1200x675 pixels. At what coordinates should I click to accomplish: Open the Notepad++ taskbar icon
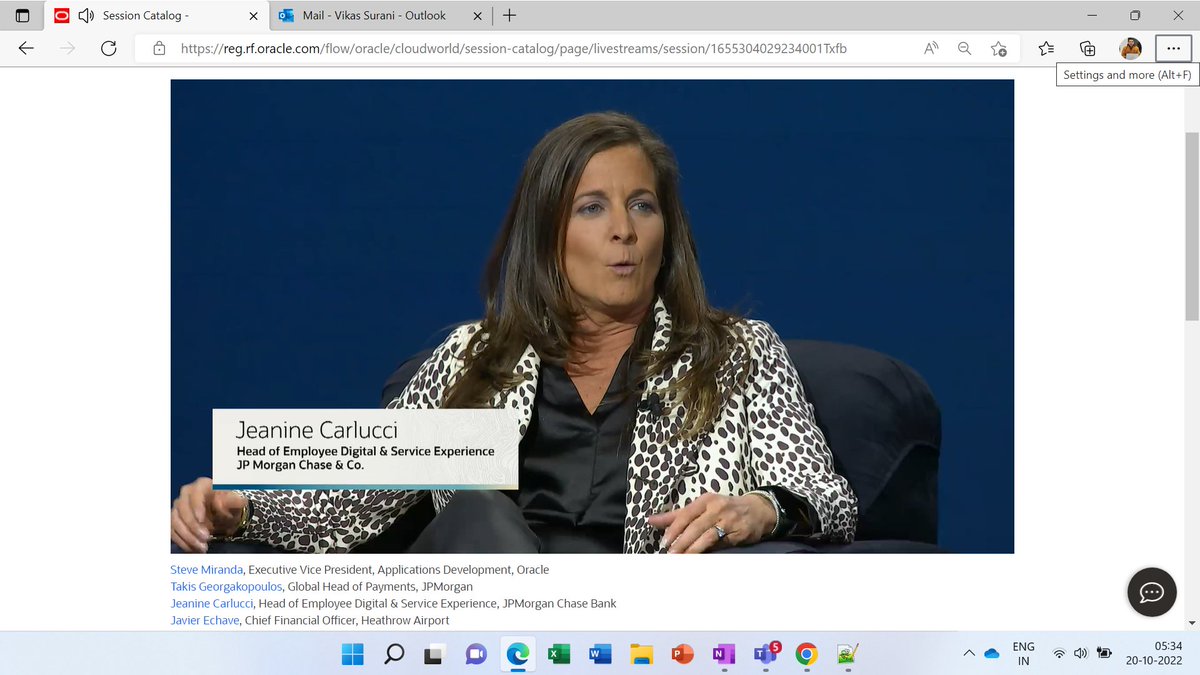point(847,654)
